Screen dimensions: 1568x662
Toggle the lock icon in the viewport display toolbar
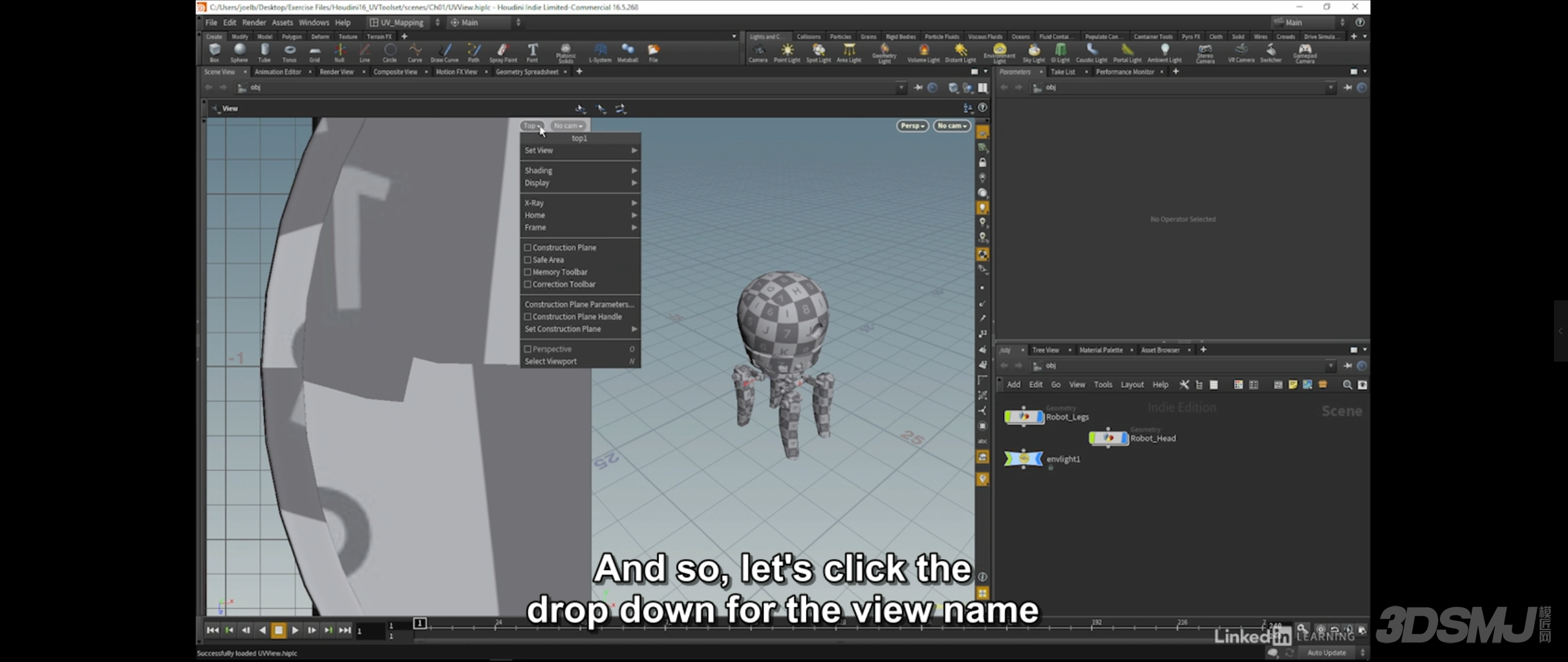pos(982,163)
